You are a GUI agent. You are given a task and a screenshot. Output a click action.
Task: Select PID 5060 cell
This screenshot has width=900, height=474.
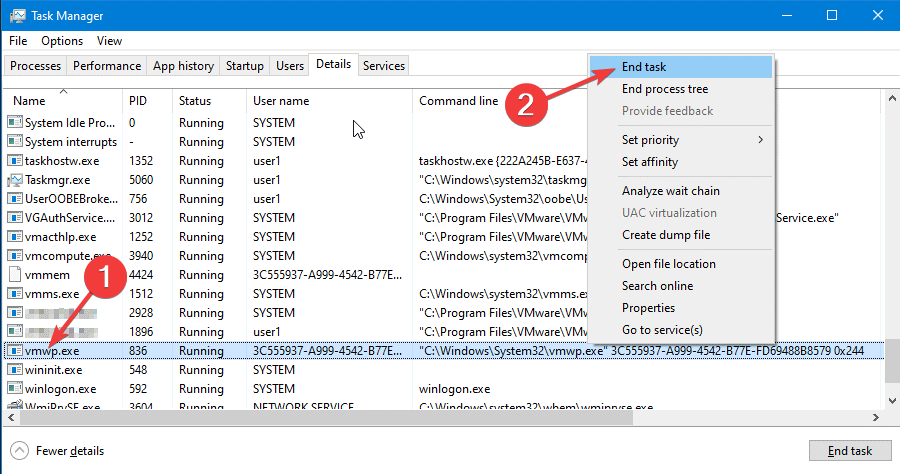point(141,180)
